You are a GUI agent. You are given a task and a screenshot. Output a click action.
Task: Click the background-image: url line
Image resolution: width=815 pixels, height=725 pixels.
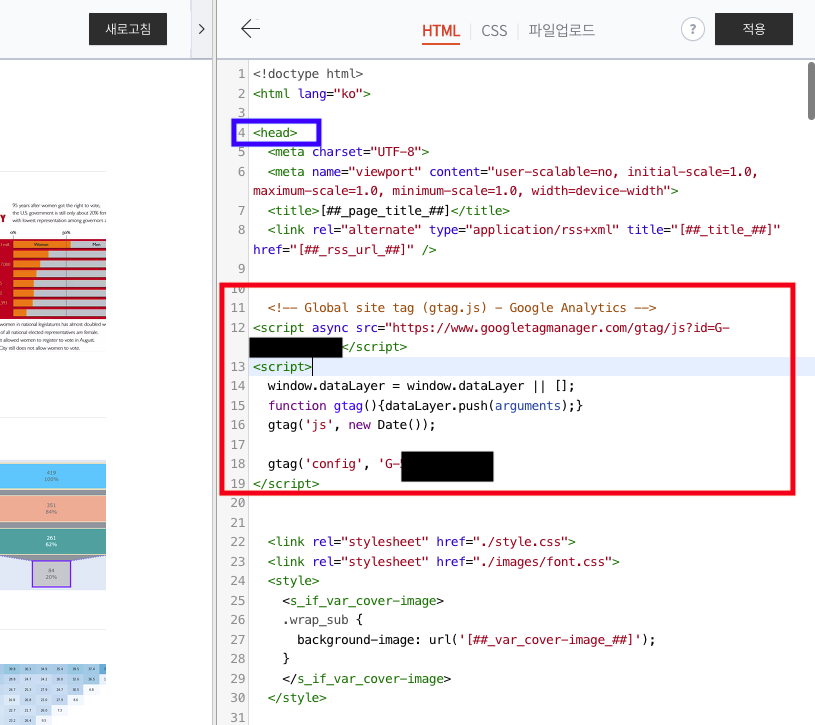coord(476,640)
